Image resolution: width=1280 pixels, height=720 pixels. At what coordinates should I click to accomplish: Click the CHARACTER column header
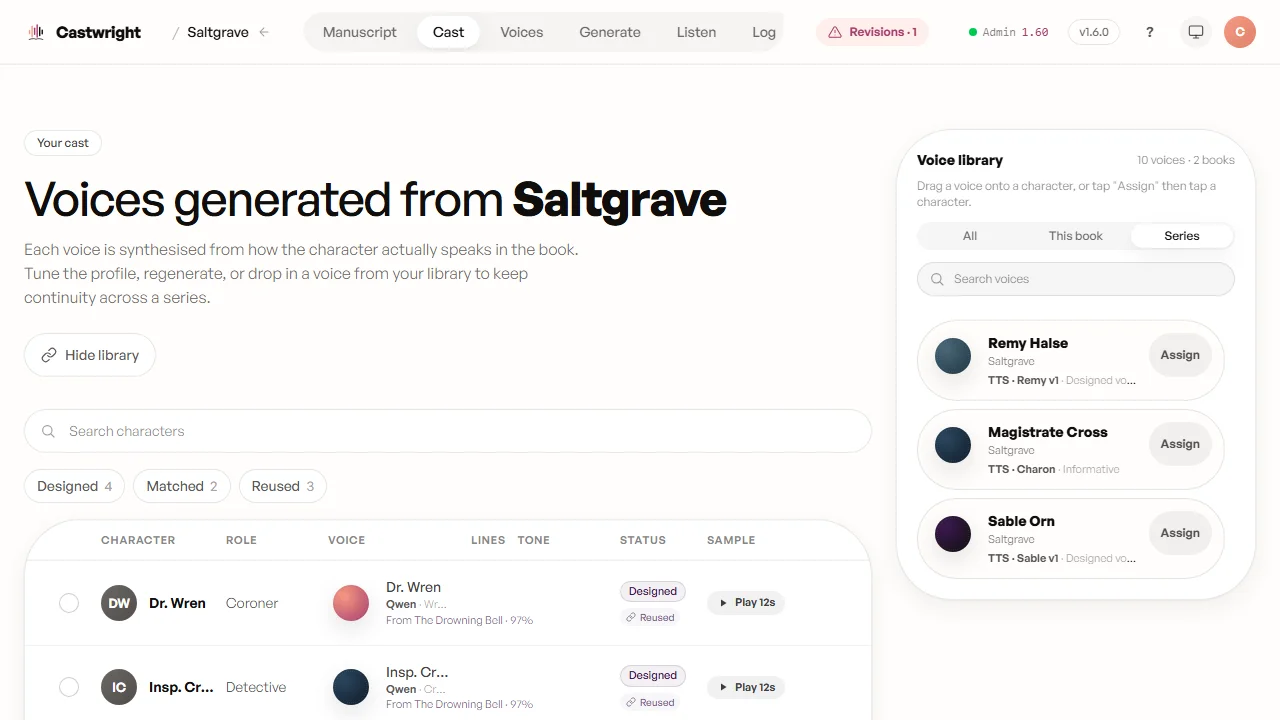(x=138, y=540)
